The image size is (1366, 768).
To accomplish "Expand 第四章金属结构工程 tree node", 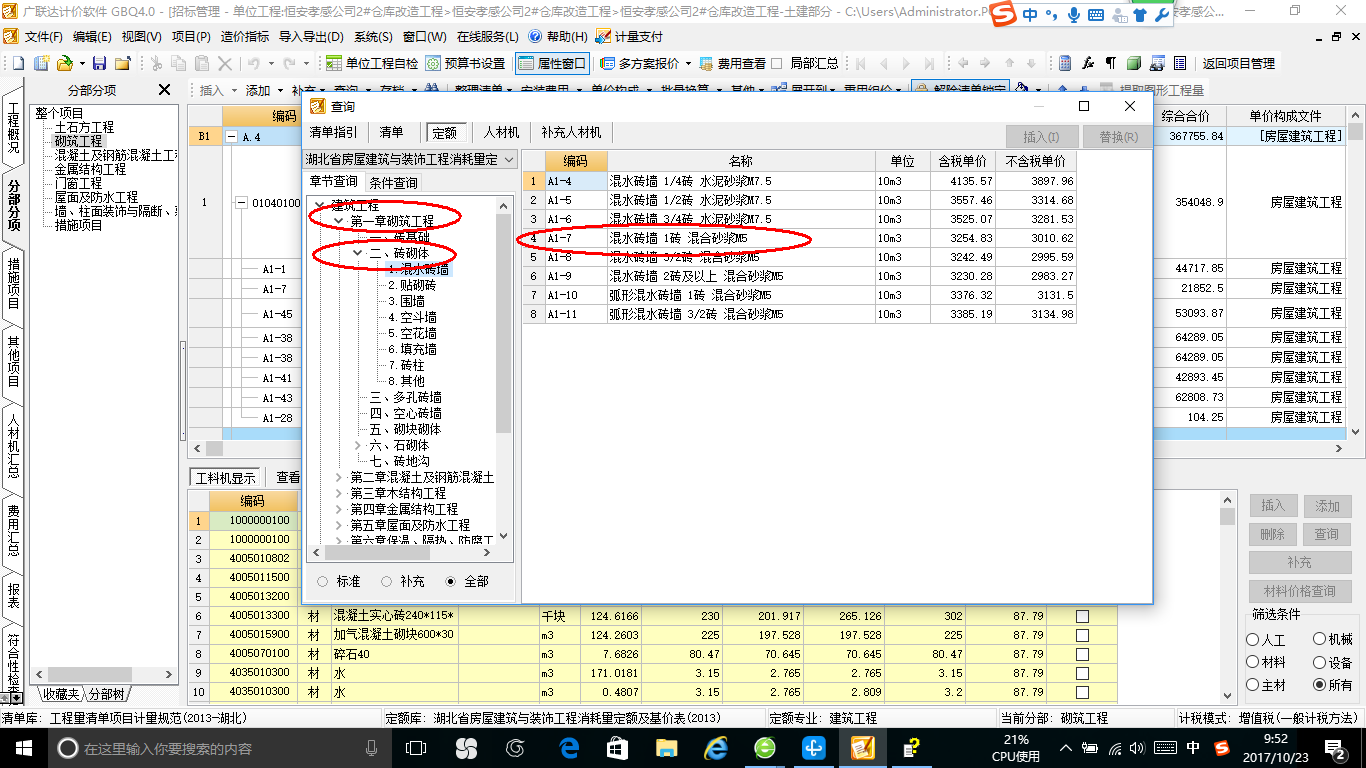I will pyautogui.click(x=338, y=509).
